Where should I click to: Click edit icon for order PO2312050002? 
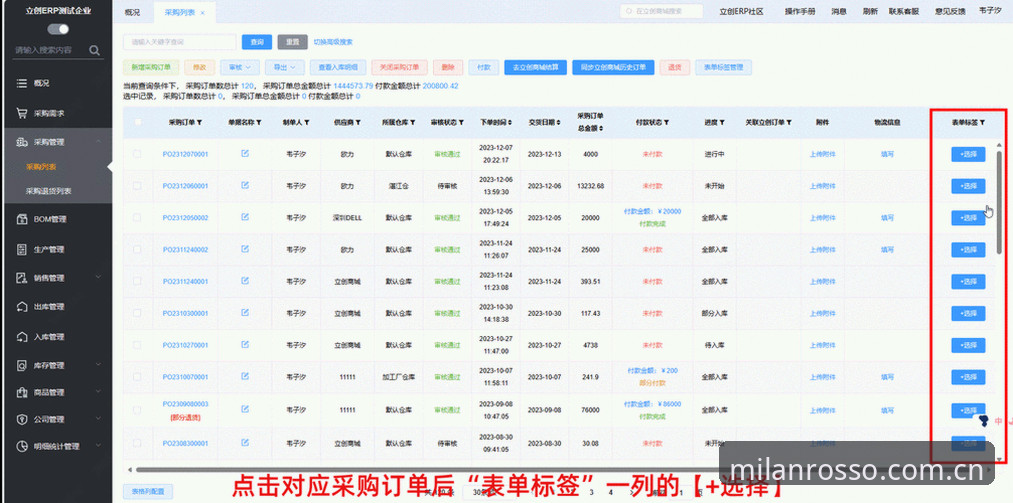[245, 217]
